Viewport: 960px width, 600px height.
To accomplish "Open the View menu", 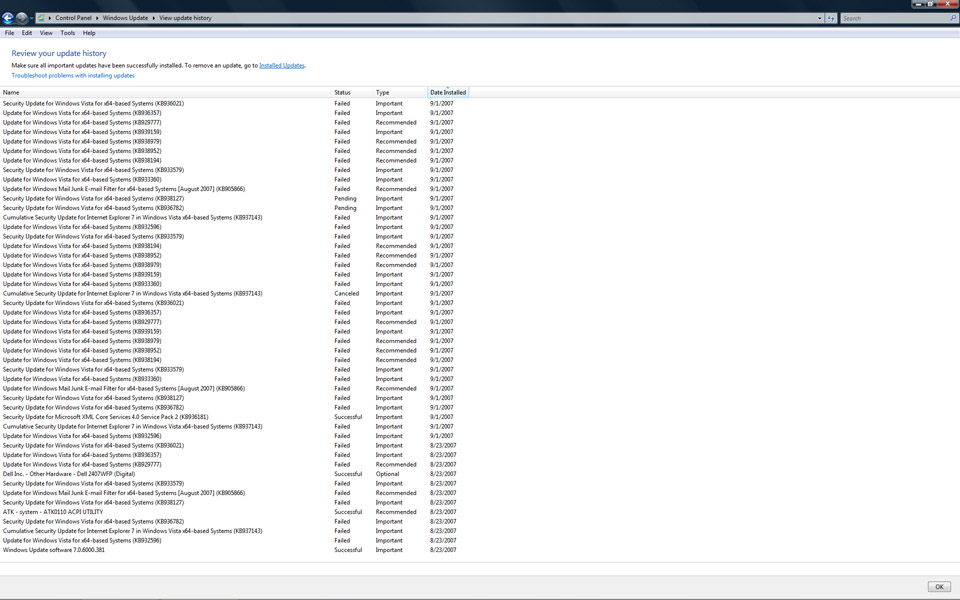I will pyautogui.click(x=46, y=33).
